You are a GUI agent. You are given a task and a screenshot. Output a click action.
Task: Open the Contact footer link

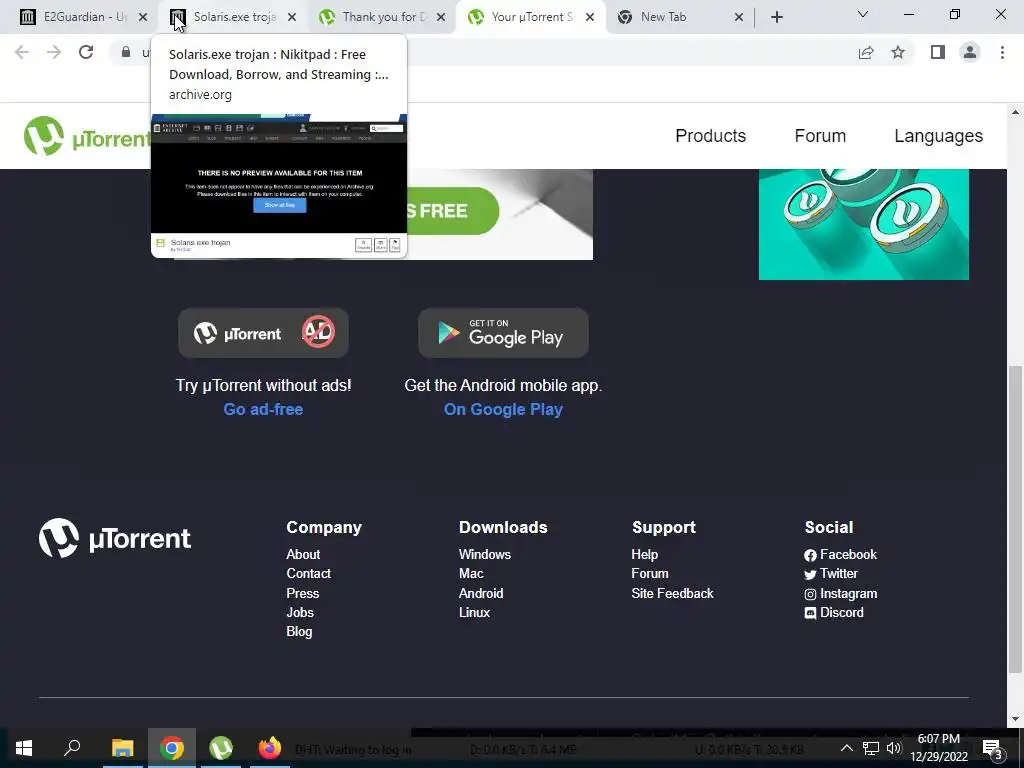coord(308,573)
